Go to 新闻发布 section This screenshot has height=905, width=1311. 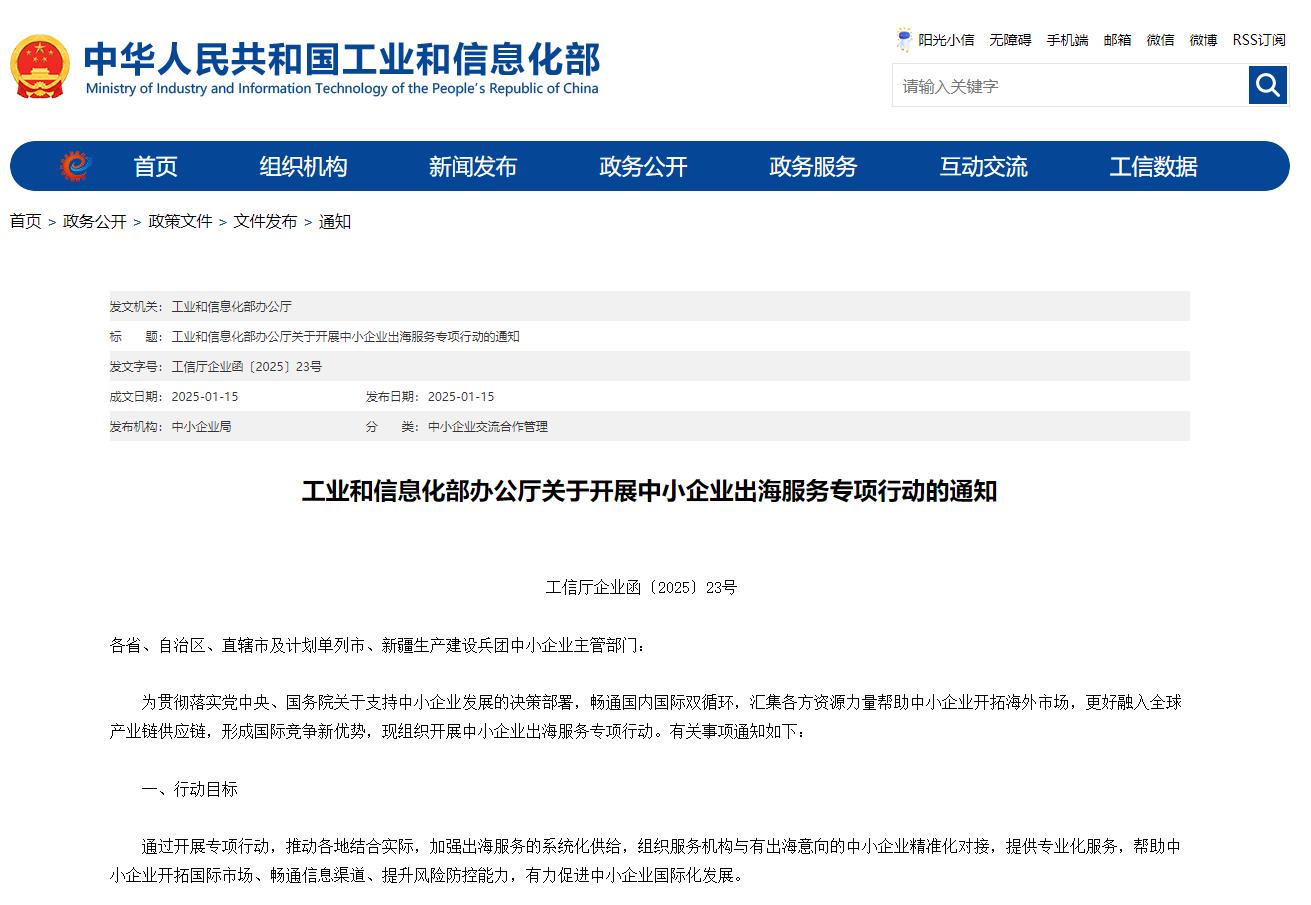(x=473, y=167)
